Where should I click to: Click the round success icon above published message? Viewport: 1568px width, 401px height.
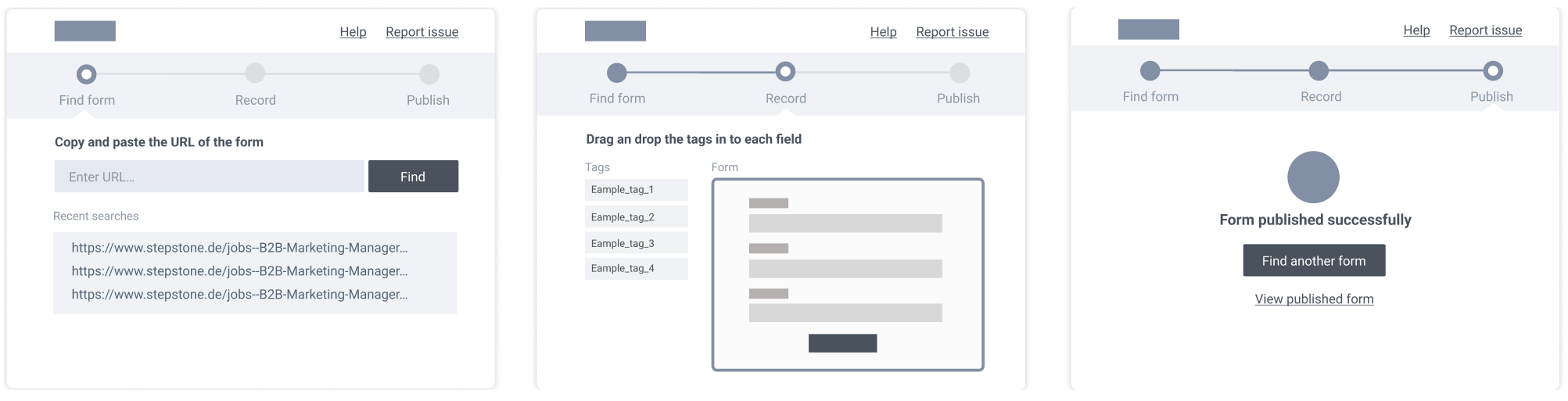click(x=1313, y=177)
